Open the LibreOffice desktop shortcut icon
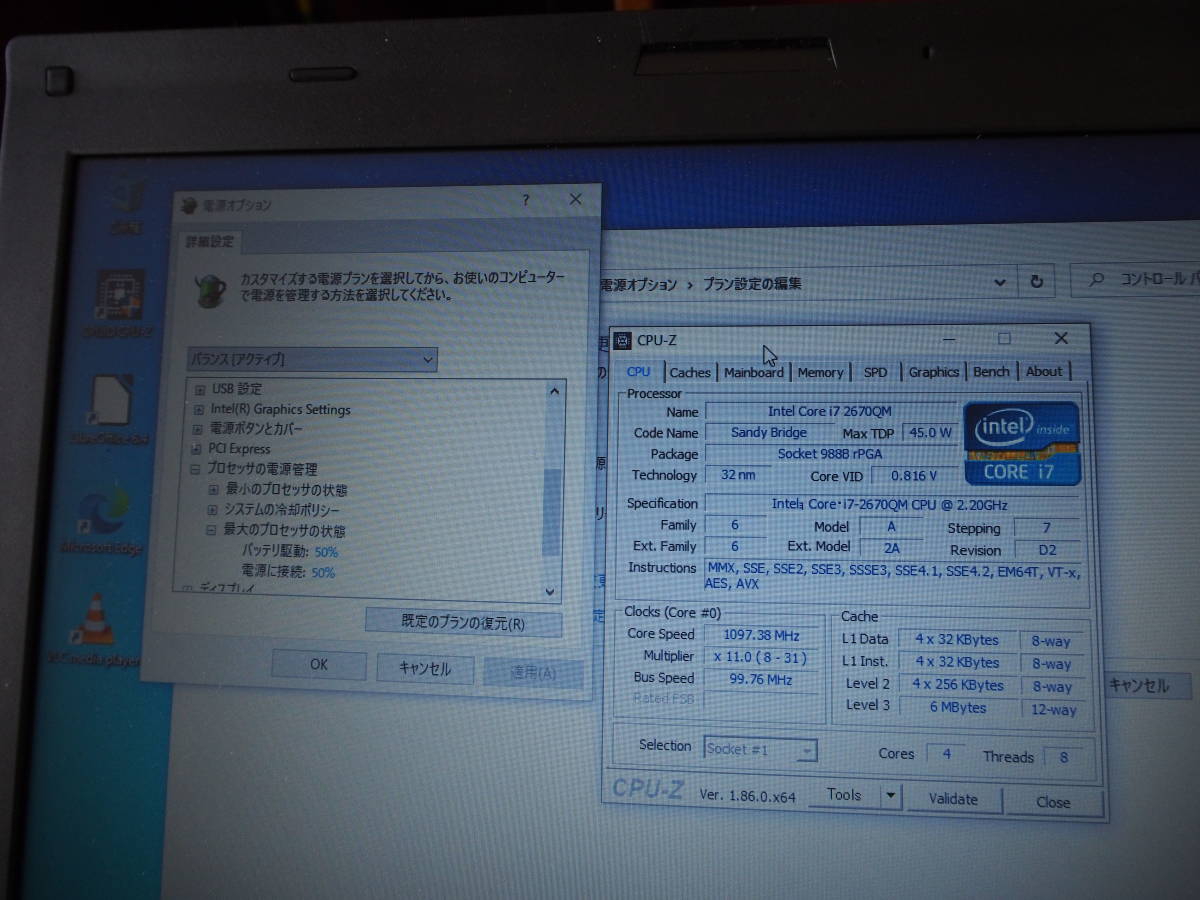1200x900 pixels. pyautogui.click(x=112, y=399)
